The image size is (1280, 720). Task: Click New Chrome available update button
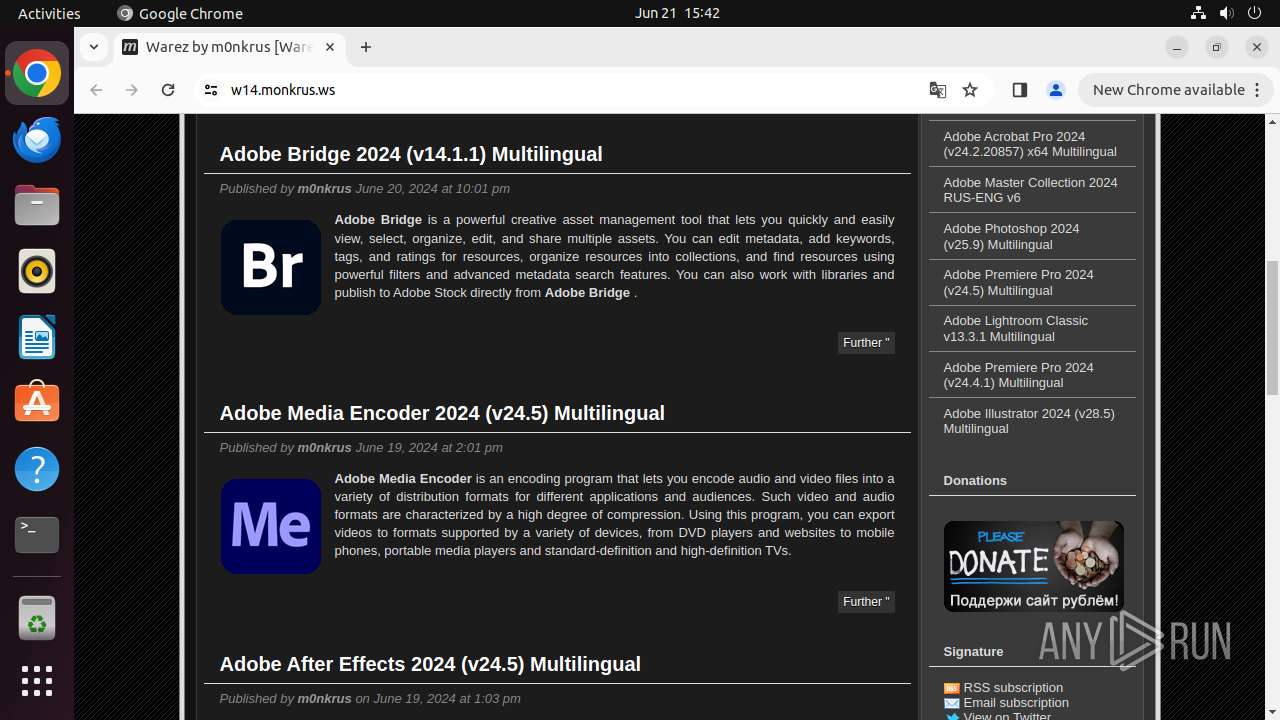[x=1175, y=90]
